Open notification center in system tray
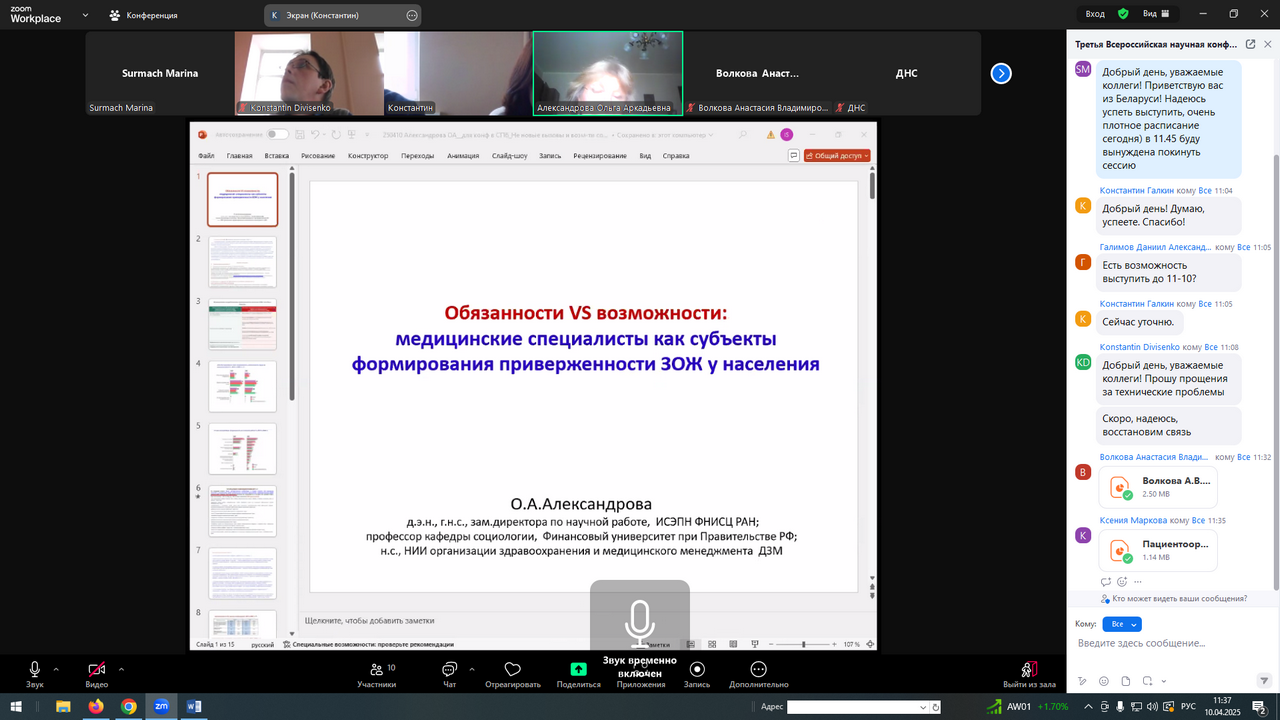1280x720 pixels. (1259, 706)
